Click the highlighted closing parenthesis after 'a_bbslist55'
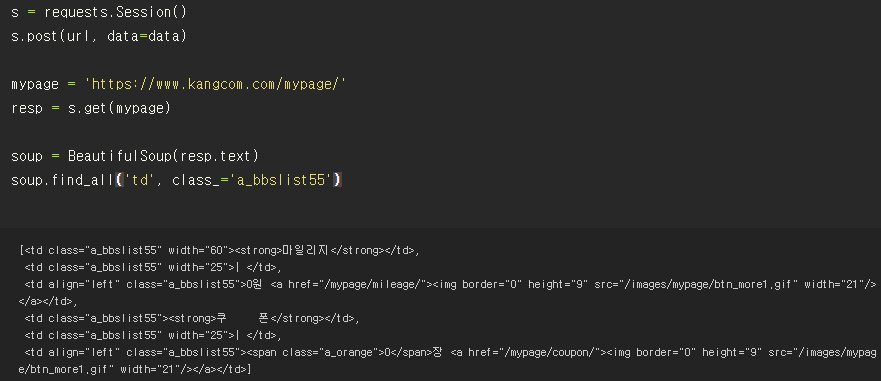Image resolution: width=881 pixels, height=381 pixels. (337, 180)
